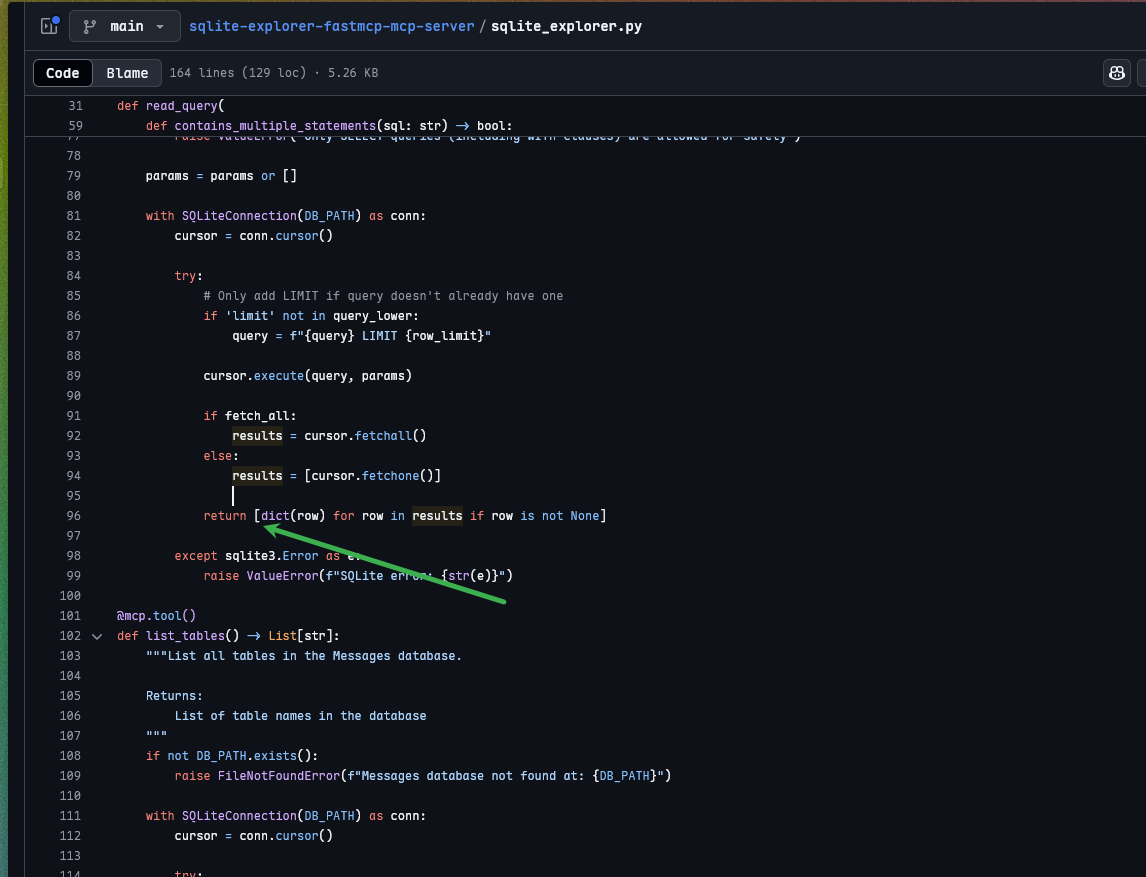
Task: Click the return dict(row) statement
Action: pos(405,516)
